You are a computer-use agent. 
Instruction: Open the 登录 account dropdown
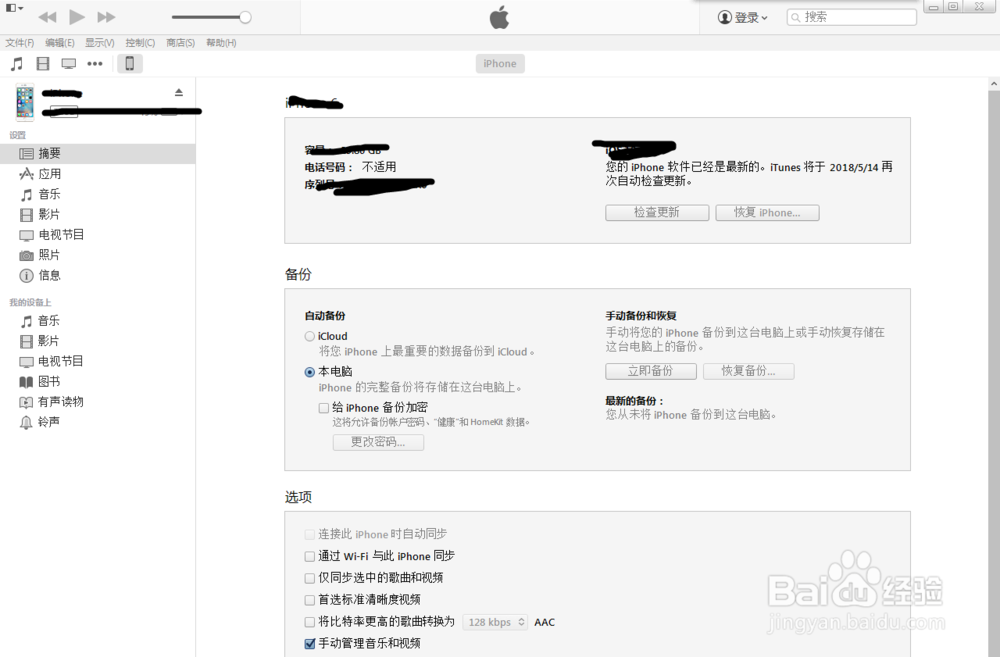point(743,18)
